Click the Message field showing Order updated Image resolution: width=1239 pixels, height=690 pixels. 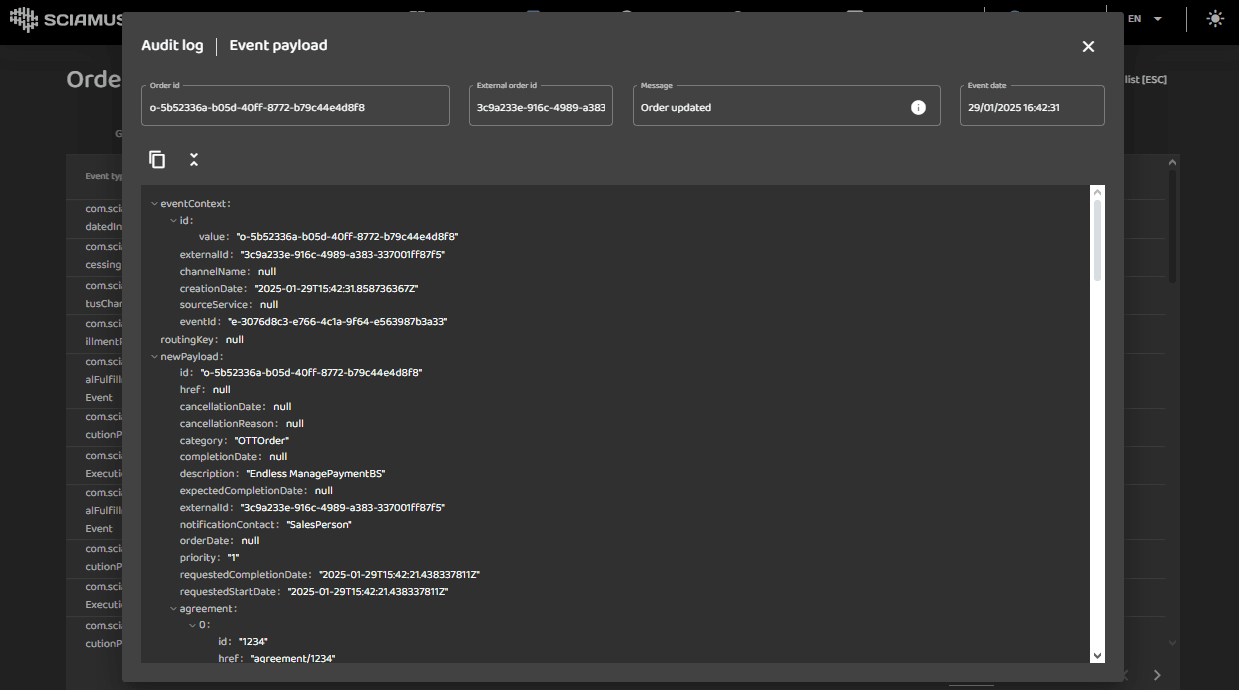point(770,107)
